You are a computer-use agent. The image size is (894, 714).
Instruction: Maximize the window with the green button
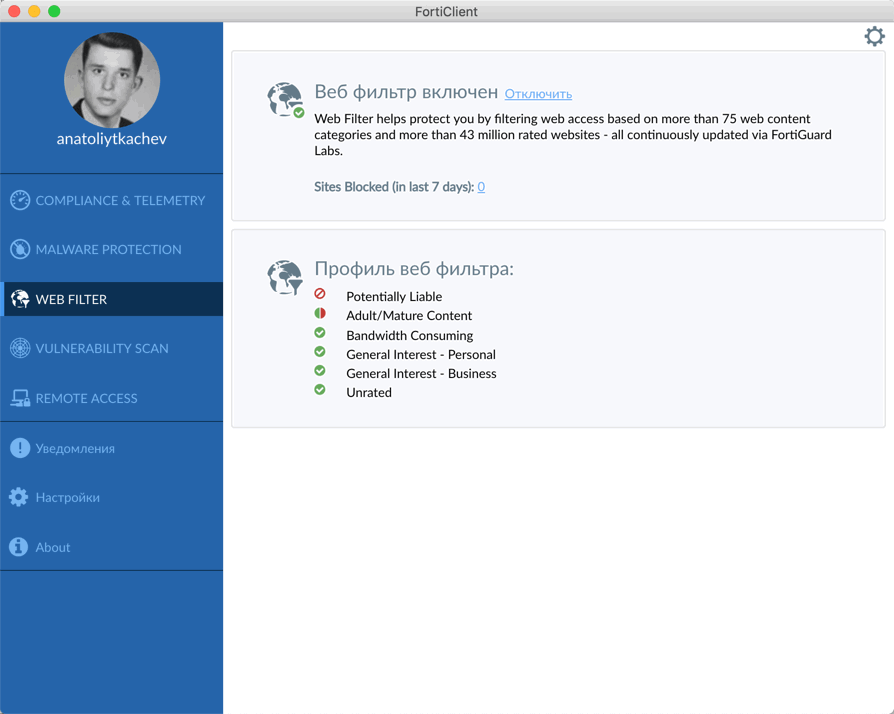54,11
